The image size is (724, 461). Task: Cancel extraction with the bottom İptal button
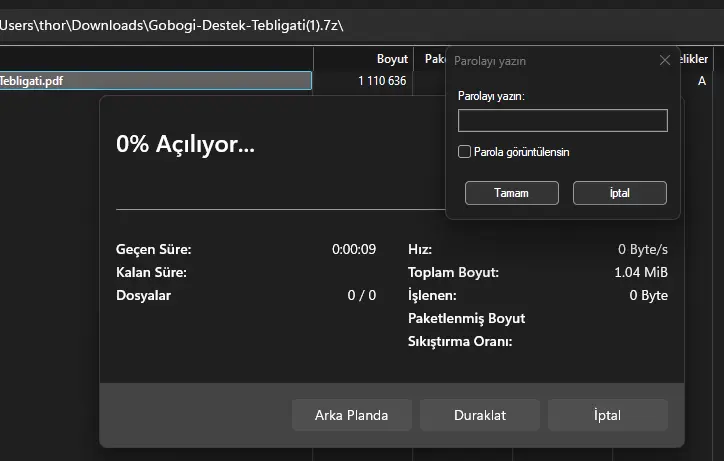pos(607,415)
